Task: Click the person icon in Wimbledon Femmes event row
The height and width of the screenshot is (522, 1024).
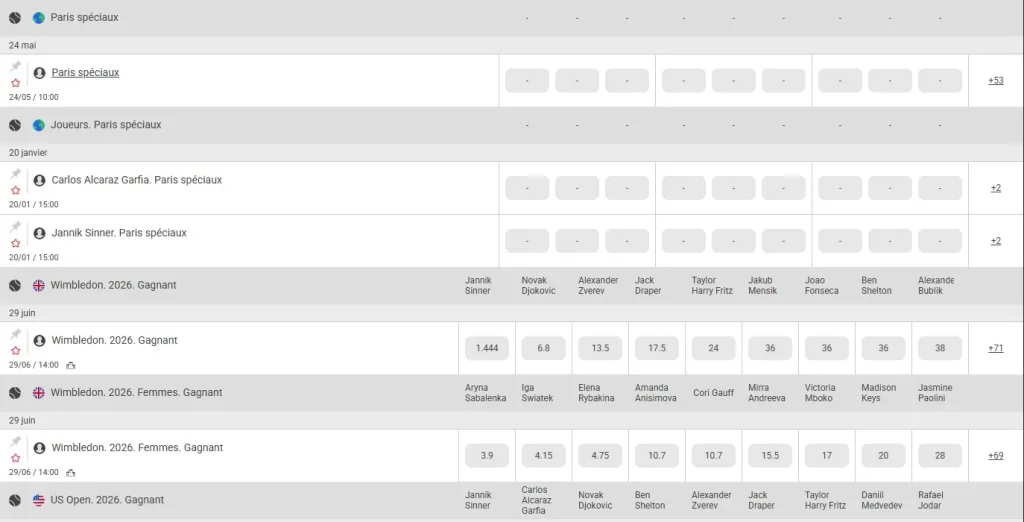Action: click(39, 448)
